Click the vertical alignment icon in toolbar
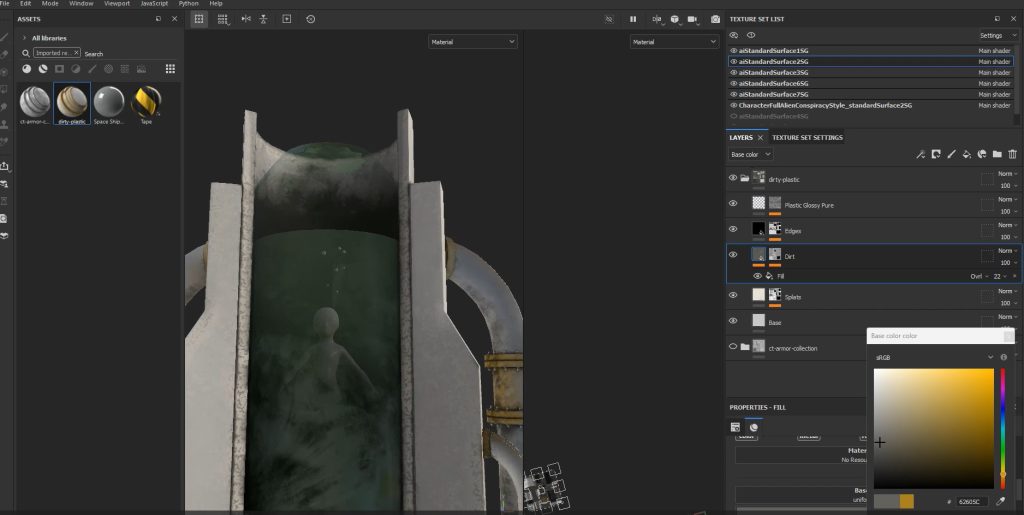Viewport: 1024px width, 515px height. (x=263, y=19)
